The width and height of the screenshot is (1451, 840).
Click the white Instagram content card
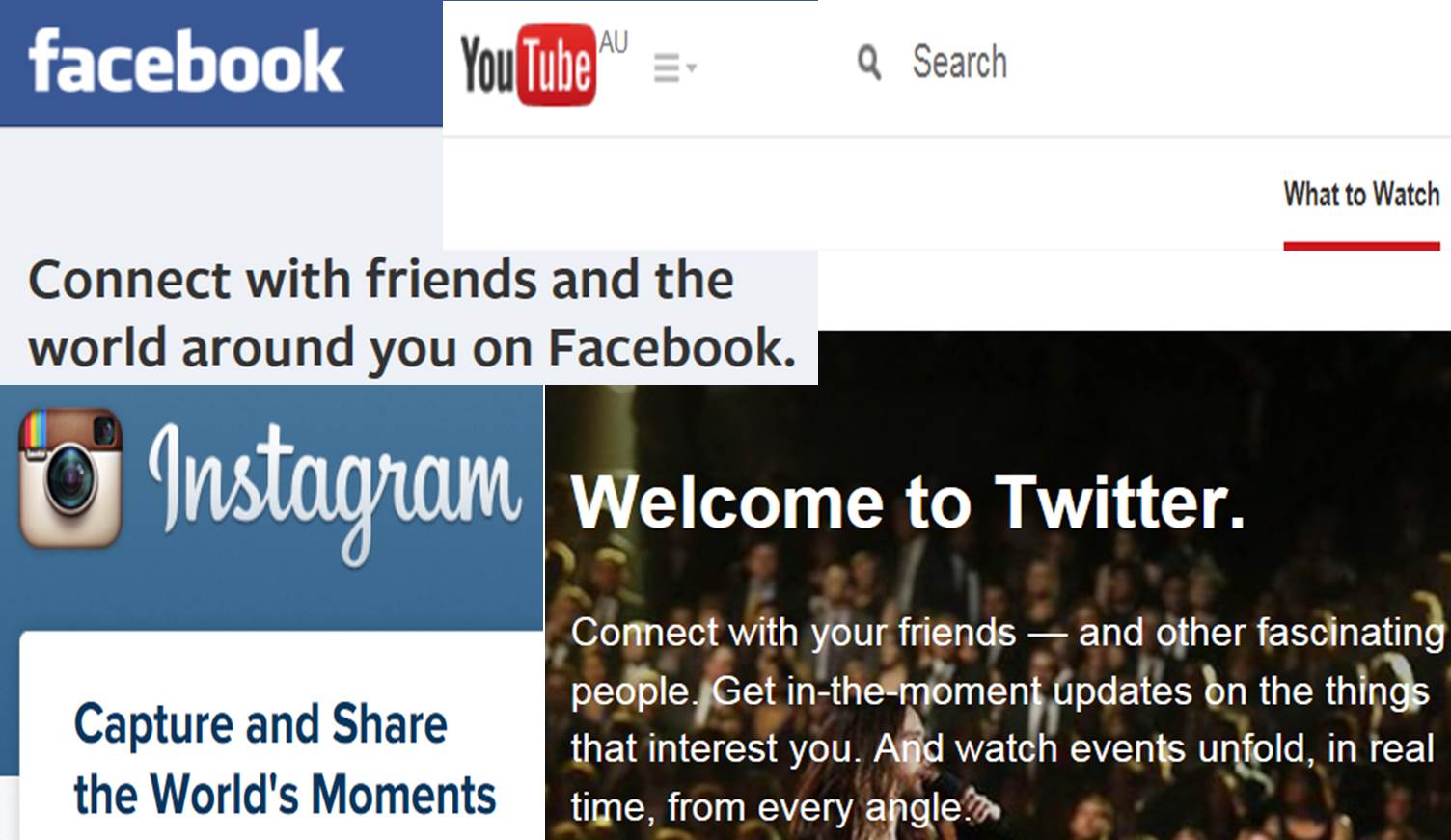click(x=282, y=736)
